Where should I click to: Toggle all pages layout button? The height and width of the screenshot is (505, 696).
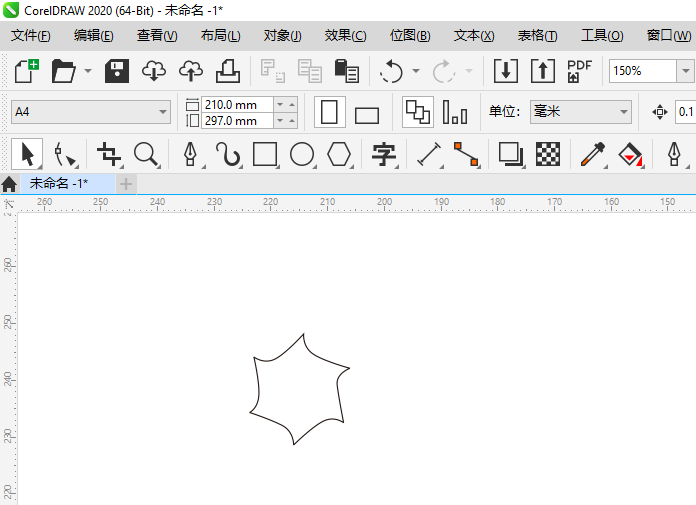[418, 112]
